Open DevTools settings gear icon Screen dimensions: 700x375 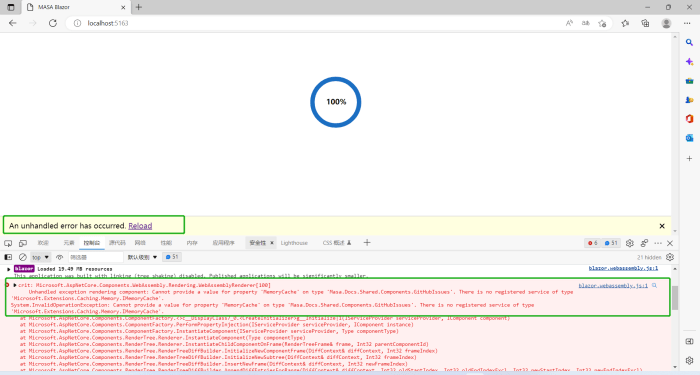point(629,243)
